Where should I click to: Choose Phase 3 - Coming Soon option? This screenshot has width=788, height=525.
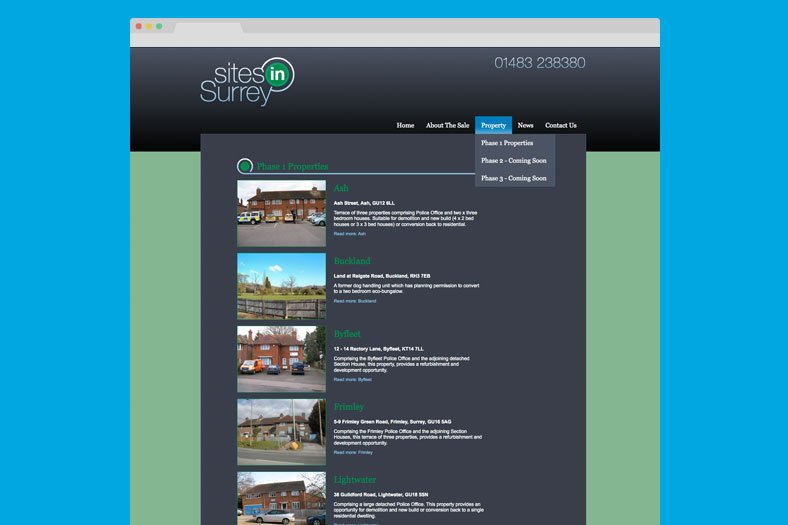[513, 179]
